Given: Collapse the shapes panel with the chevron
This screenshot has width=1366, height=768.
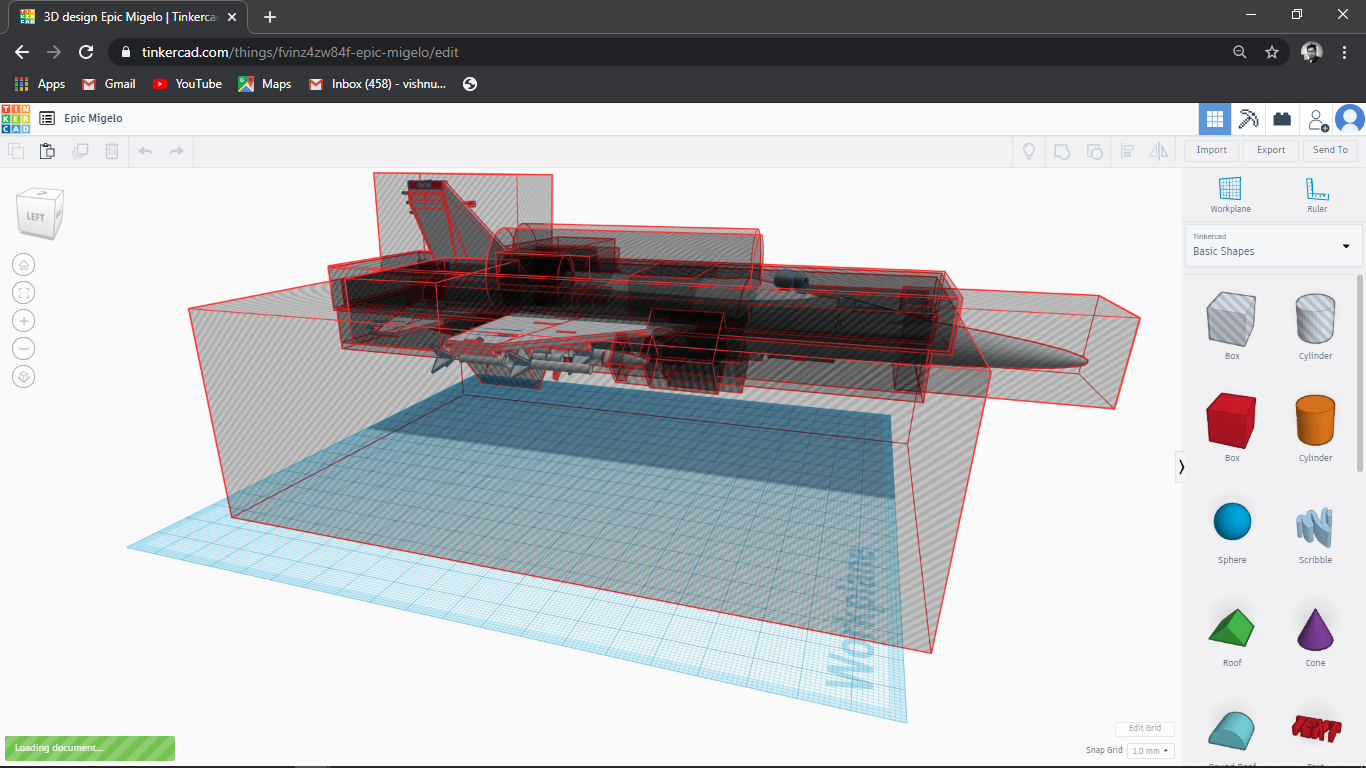Looking at the screenshot, I should [1181, 466].
